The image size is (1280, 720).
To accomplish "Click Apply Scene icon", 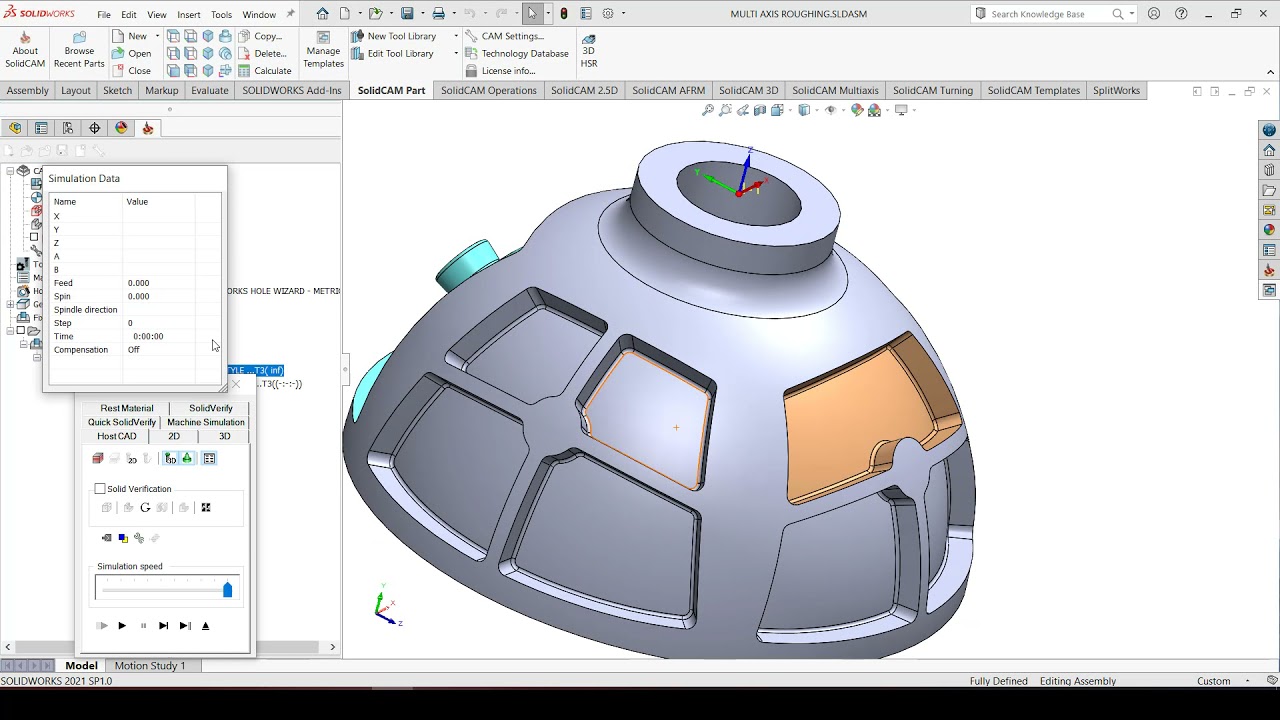I will pyautogui.click(x=875, y=110).
